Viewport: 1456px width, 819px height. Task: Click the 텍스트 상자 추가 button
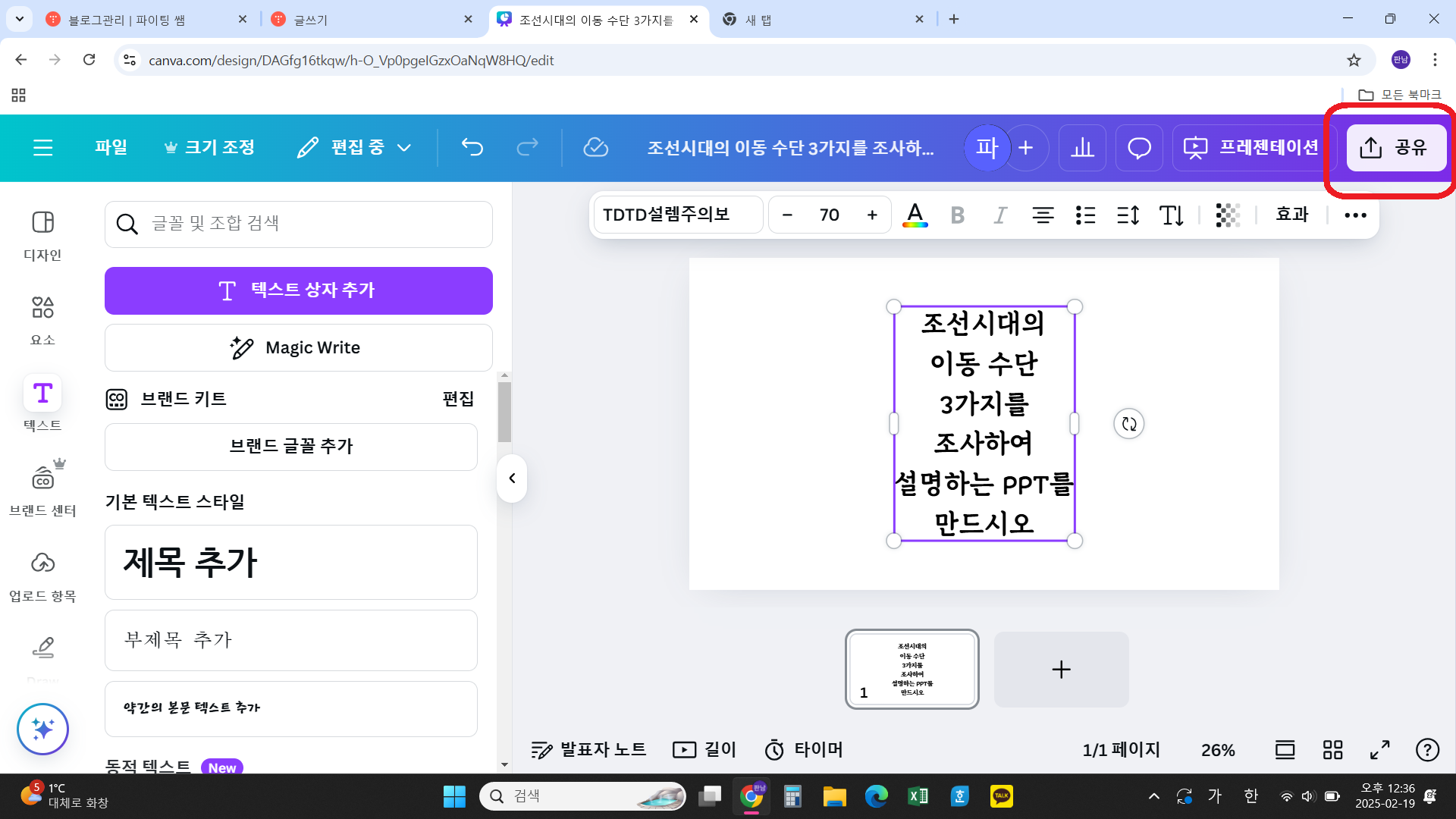pyautogui.click(x=298, y=290)
